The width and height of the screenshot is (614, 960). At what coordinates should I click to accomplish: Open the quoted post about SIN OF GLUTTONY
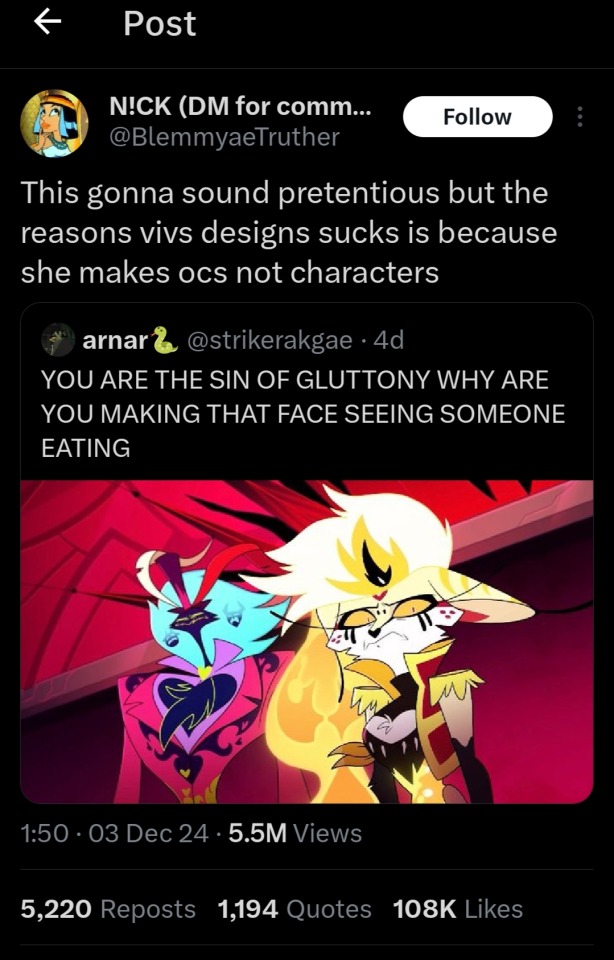[x=307, y=553]
